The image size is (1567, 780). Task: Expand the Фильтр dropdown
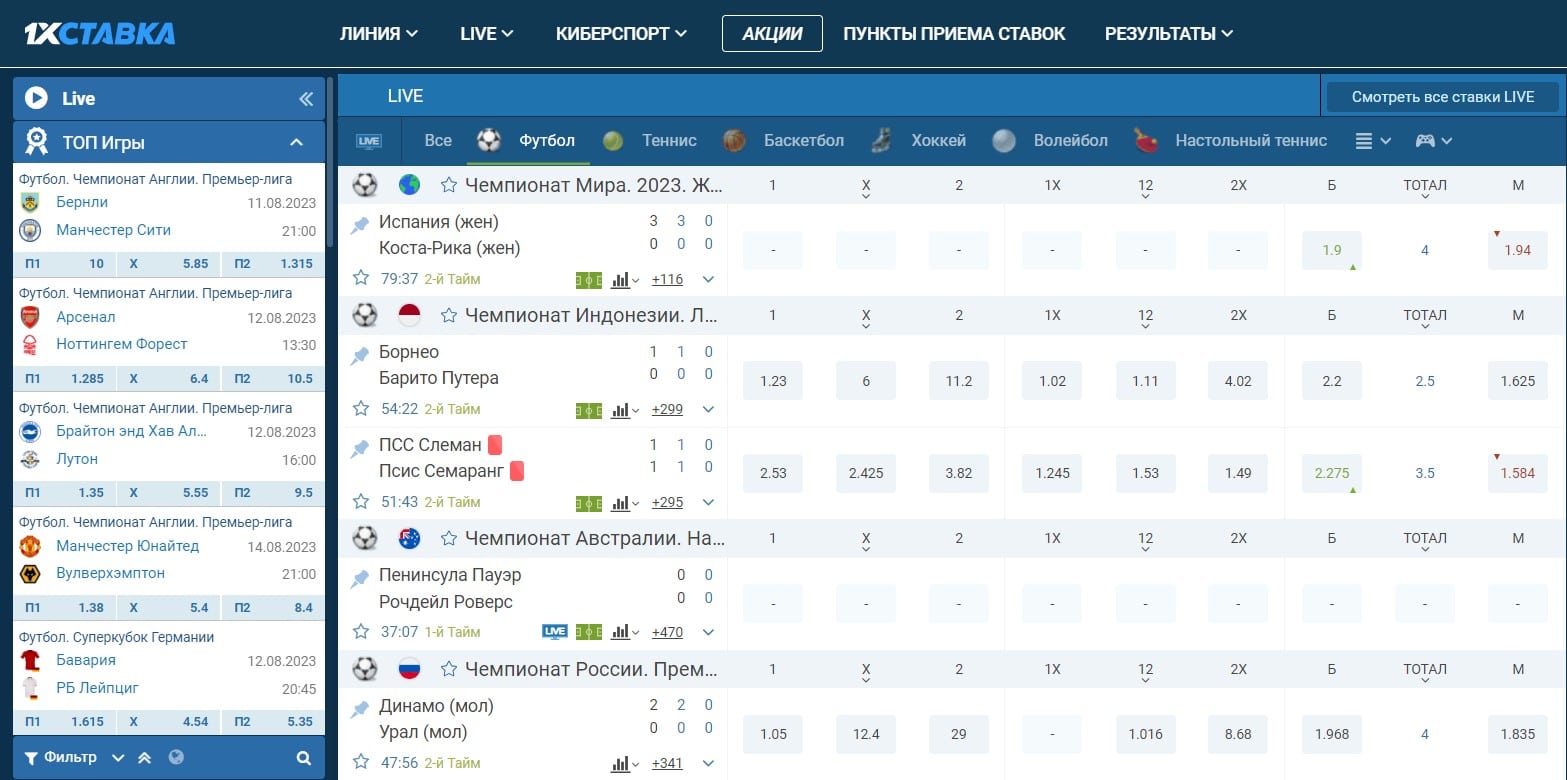[x=118, y=758]
